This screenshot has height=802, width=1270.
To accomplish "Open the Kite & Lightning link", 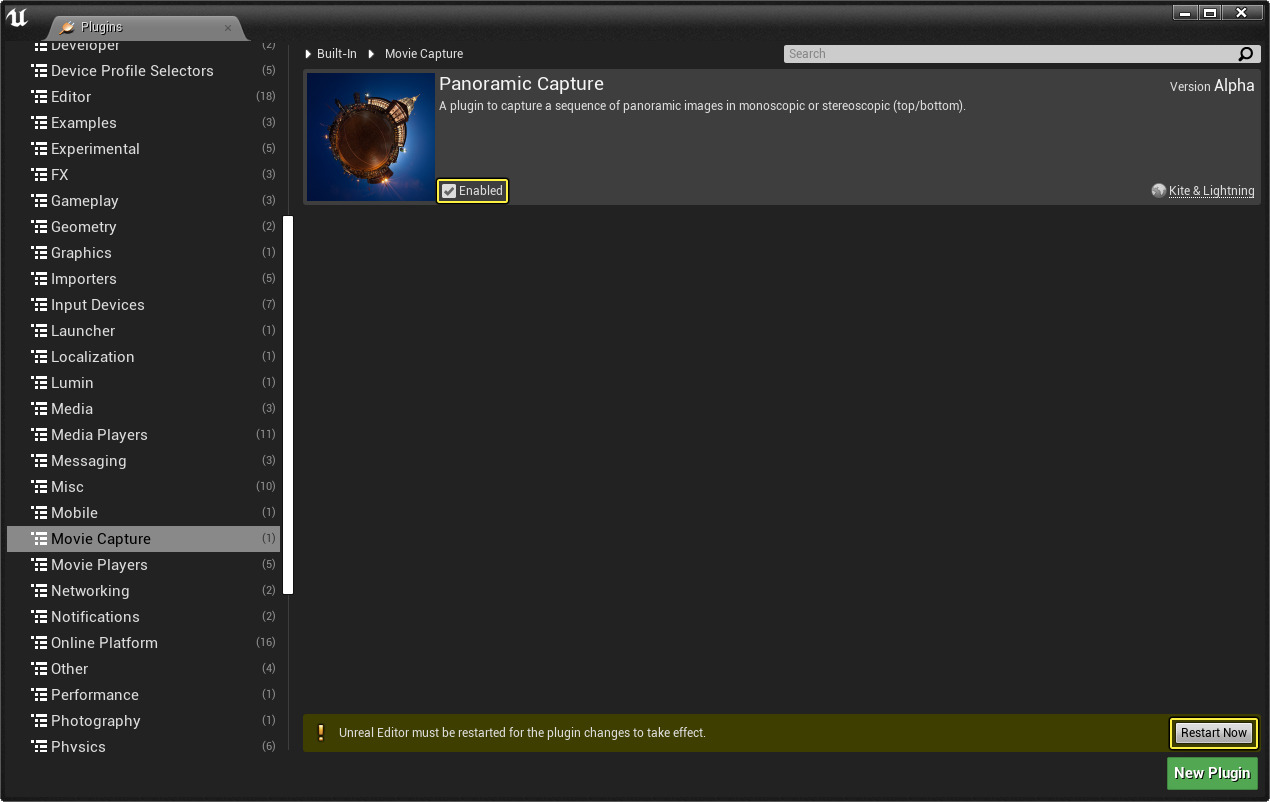I will point(1211,191).
